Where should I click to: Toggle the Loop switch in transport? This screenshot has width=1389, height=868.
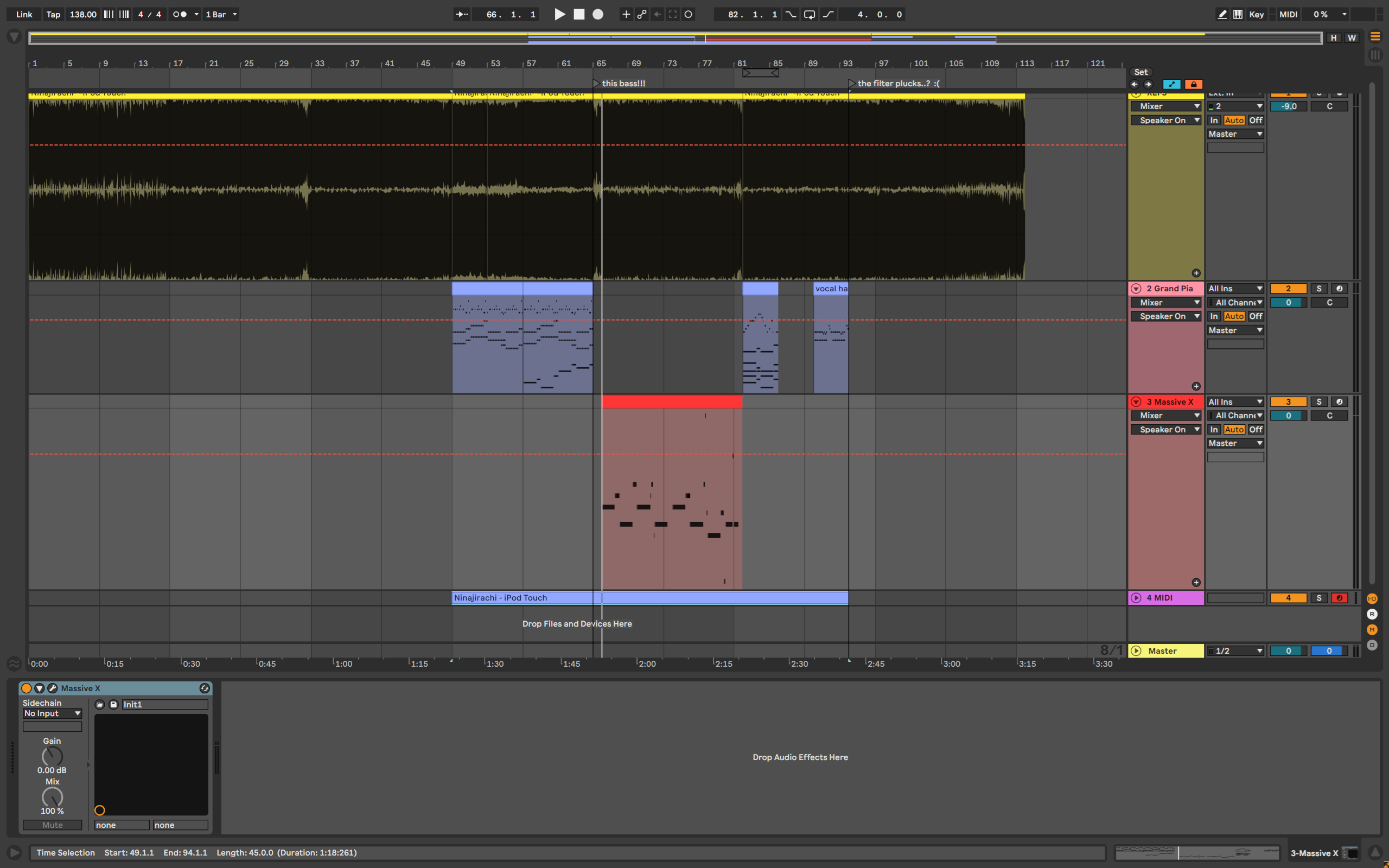click(x=810, y=14)
